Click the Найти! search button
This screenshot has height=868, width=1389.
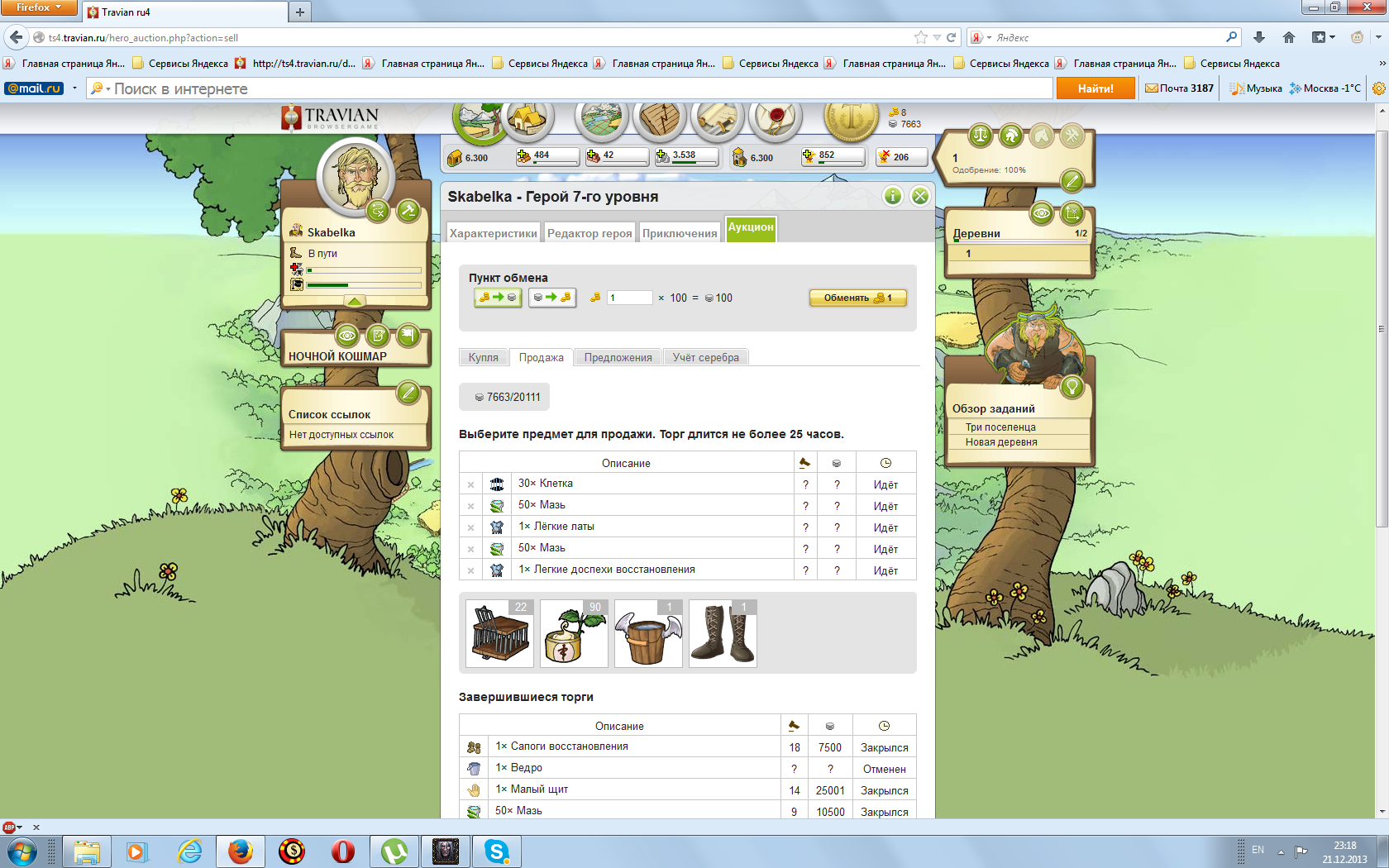(1095, 88)
